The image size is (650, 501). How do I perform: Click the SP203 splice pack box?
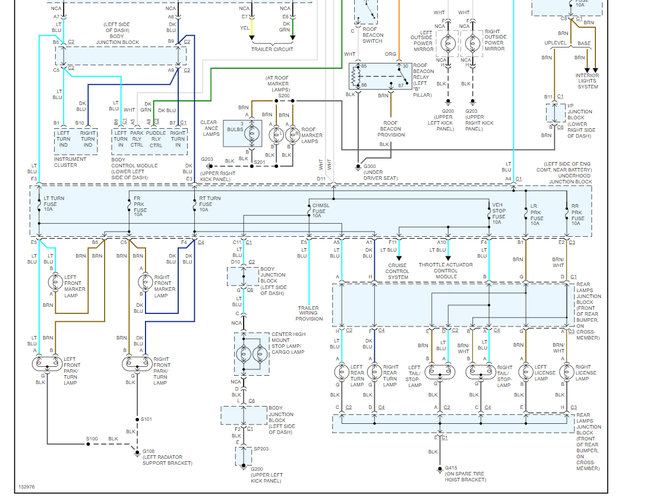(x=243, y=456)
